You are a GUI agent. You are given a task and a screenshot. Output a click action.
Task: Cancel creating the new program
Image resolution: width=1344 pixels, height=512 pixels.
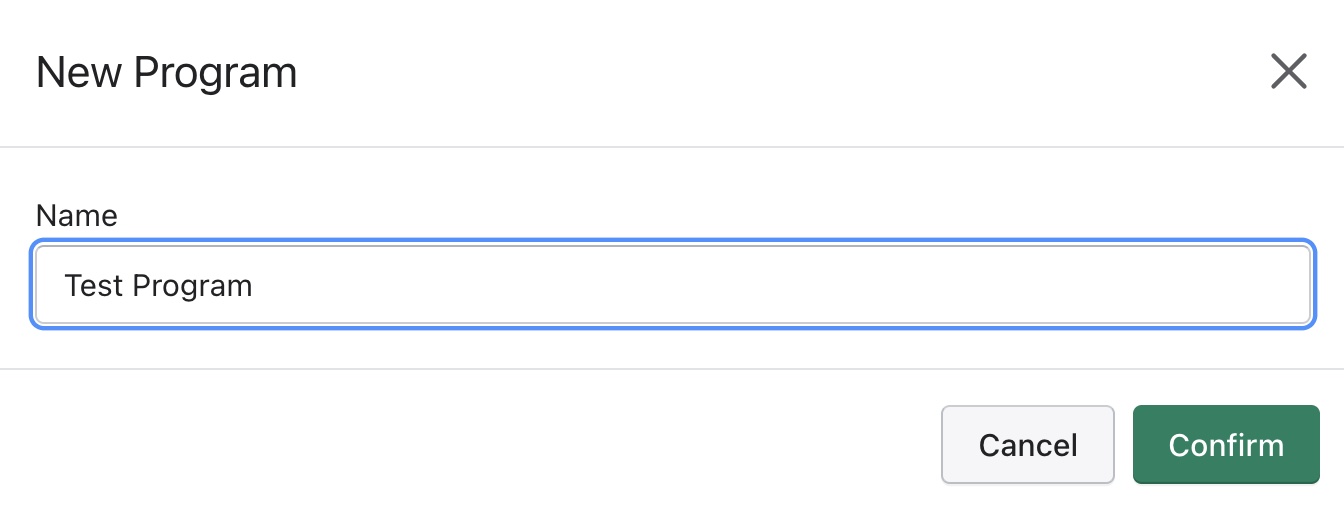pyautogui.click(x=1027, y=444)
